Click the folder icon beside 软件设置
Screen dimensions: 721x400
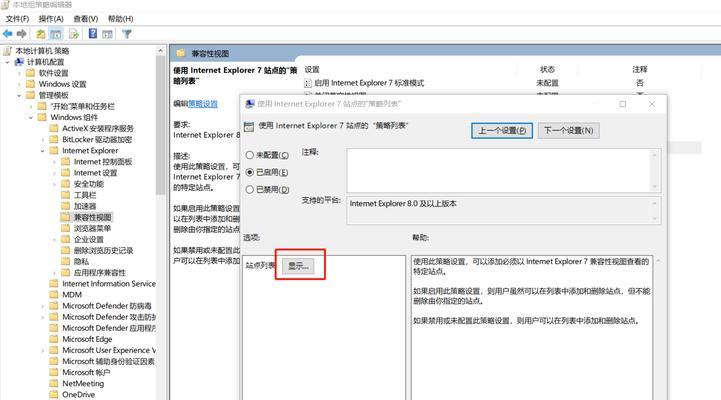pyautogui.click(x=31, y=73)
